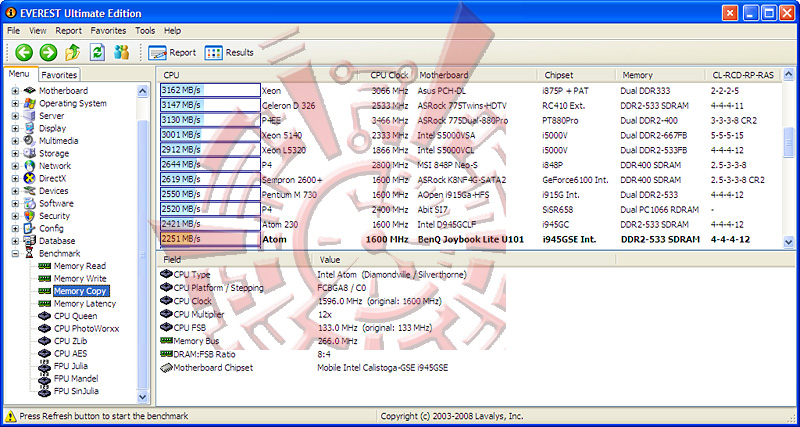Sort by Memory column header
The height and width of the screenshot is (427, 800).
coord(637,75)
